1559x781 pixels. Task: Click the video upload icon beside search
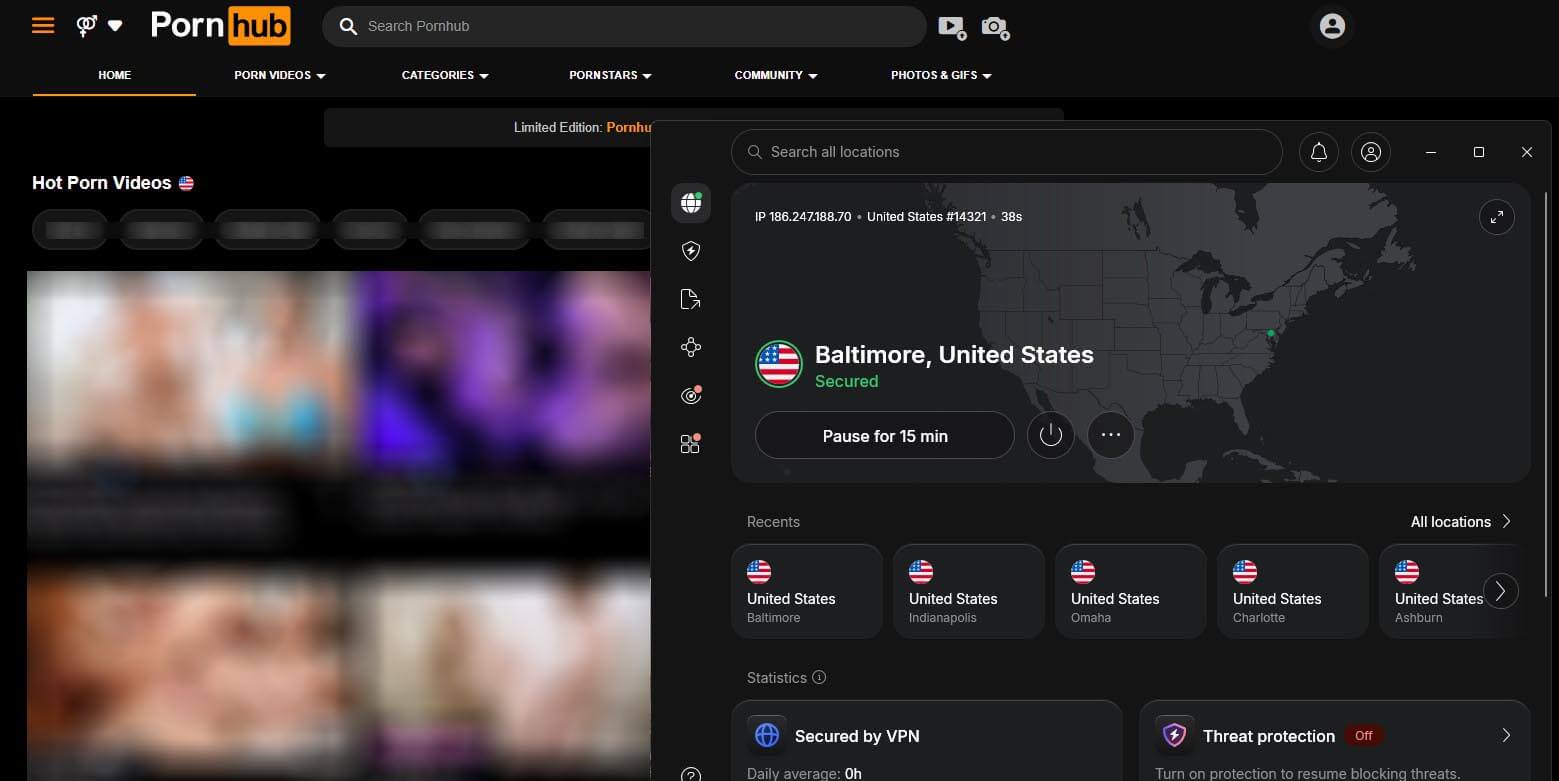pos(952,27)
